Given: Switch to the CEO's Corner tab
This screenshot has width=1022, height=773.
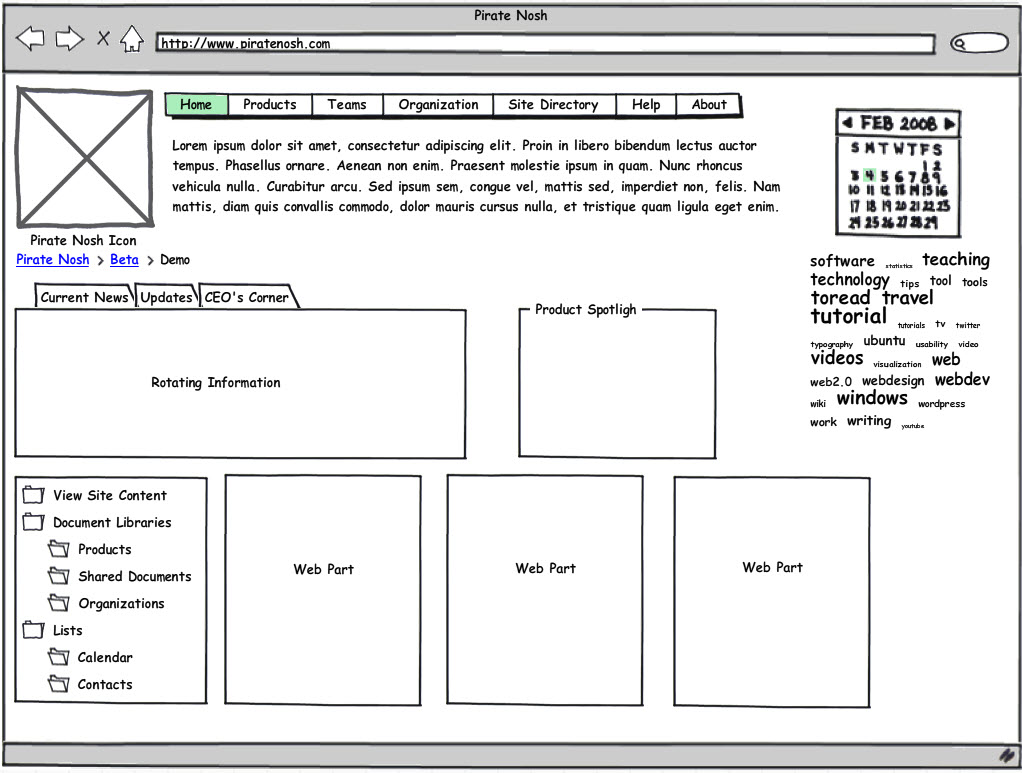Looking at the screenshot, I should click(246, 297).
